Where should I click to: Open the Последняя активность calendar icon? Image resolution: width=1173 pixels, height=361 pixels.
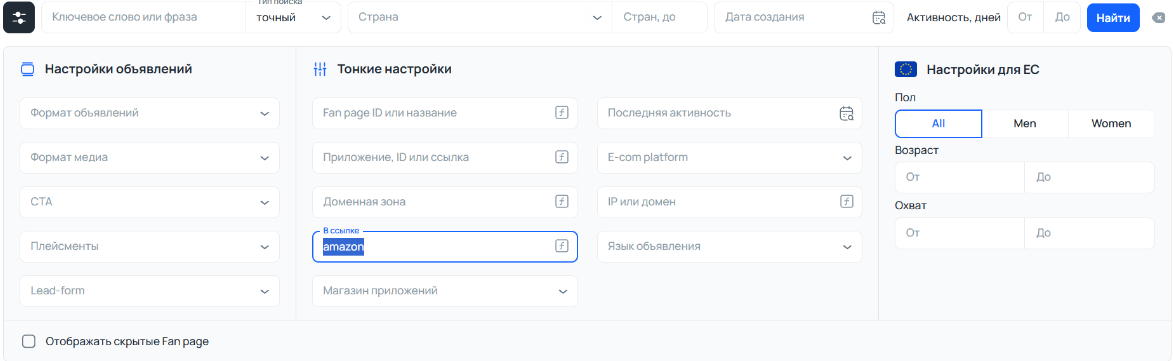pos(847,114)
